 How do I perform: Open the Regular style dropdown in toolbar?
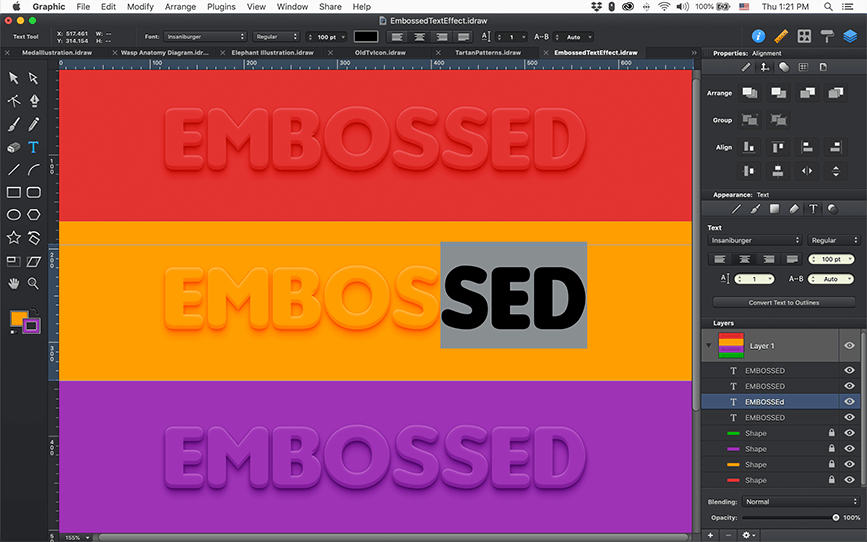click(276, 37)
